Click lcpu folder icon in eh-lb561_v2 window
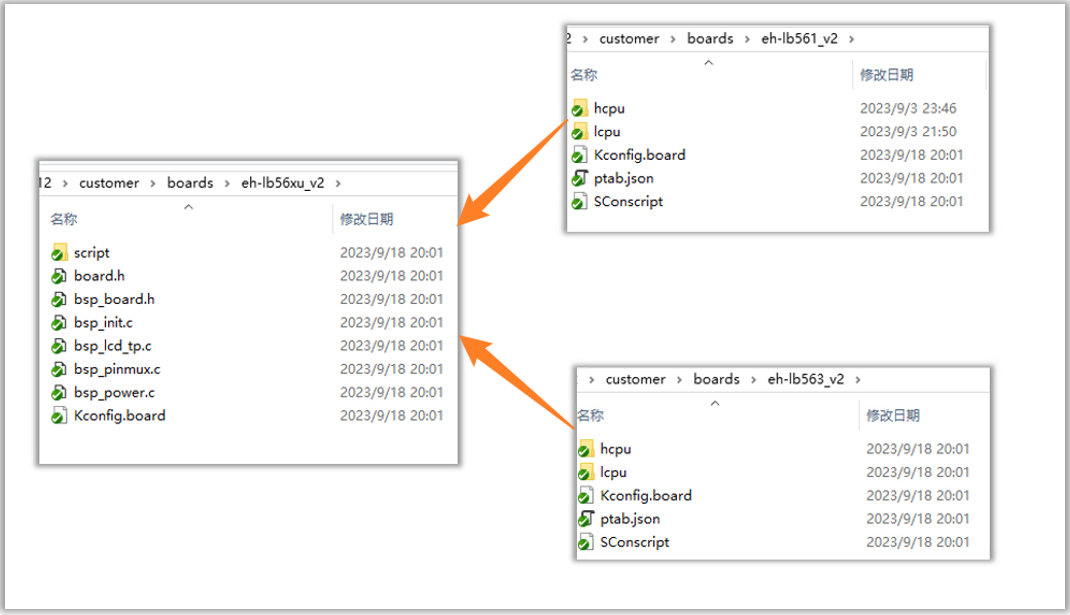 point(579,132)
